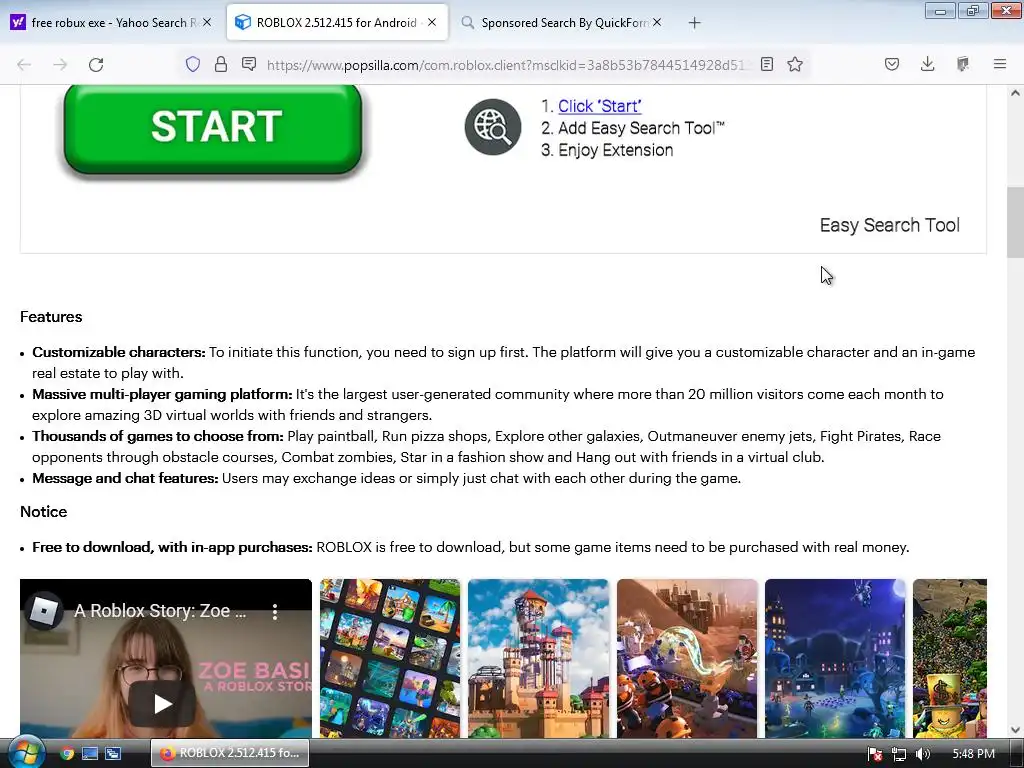Close the ROBLOX 2.512.415 tab
The image size is (1024, 768).
[432, 22]
